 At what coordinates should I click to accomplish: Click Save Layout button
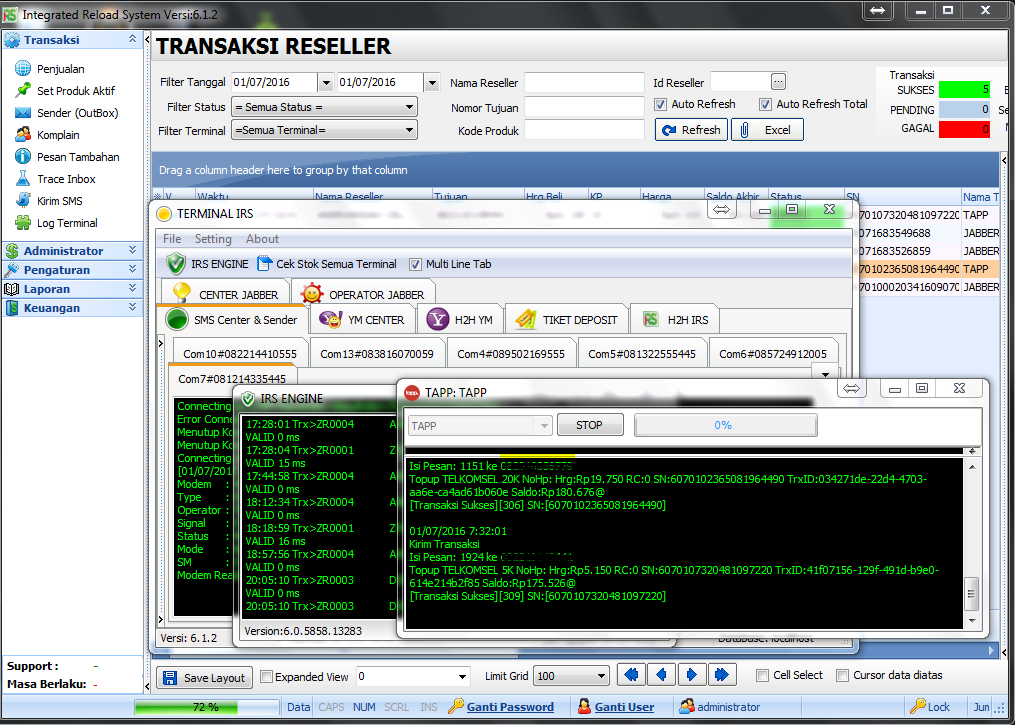click(x=205, y=678)
